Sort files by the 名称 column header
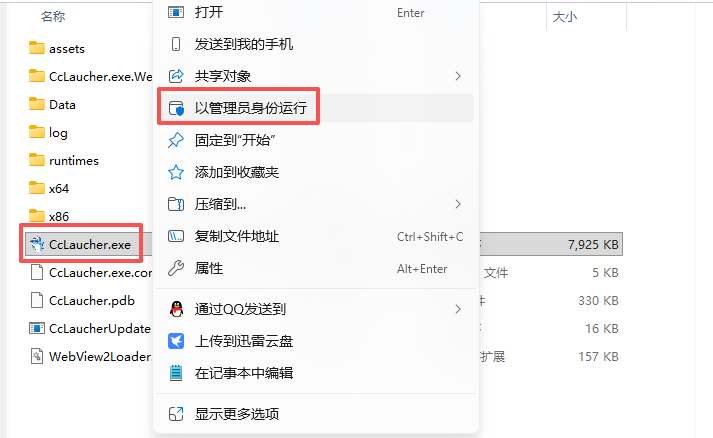This screenshot has width=713, height=438. tap(53, 17)
